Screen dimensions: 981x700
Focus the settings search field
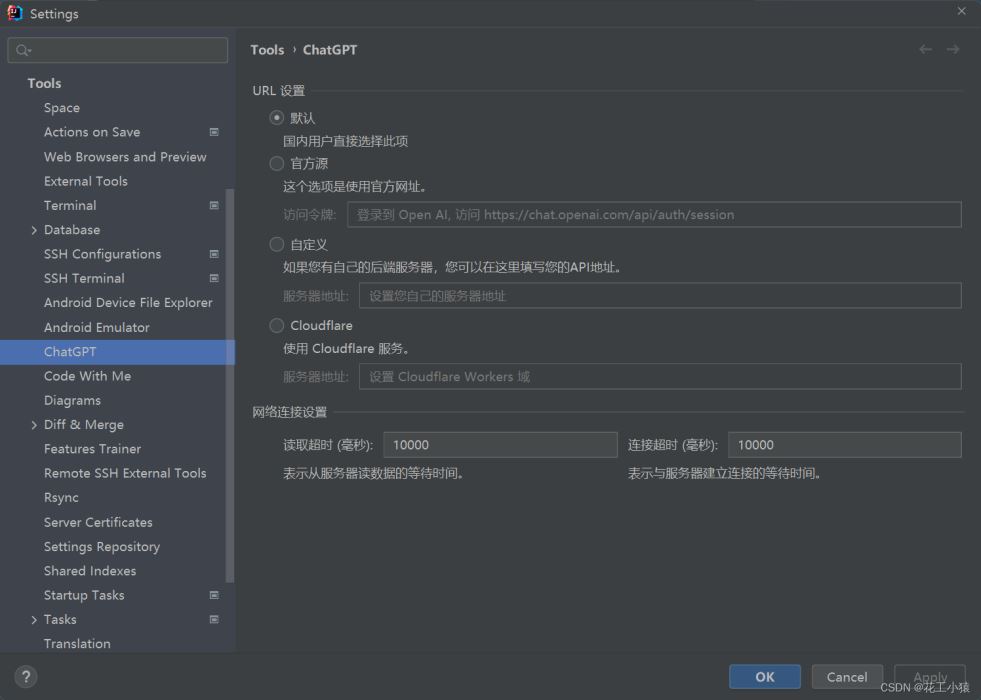pos(118,50)
